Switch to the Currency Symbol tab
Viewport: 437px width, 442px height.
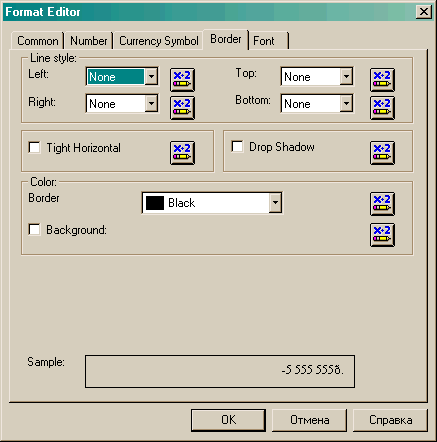click(x=159, y=41)
